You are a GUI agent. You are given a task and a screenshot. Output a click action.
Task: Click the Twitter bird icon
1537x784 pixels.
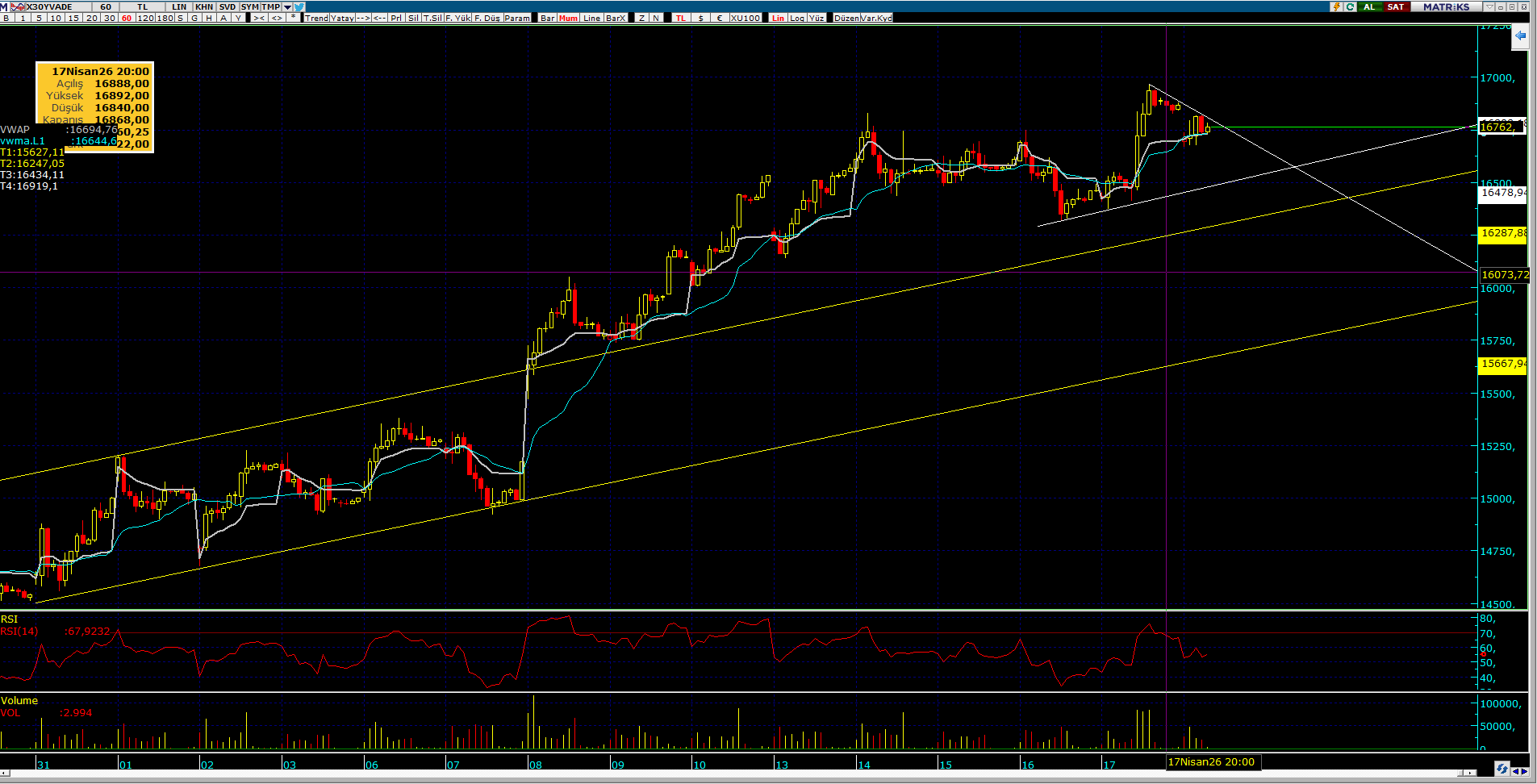pyautogui.click(x=299, y=6)
